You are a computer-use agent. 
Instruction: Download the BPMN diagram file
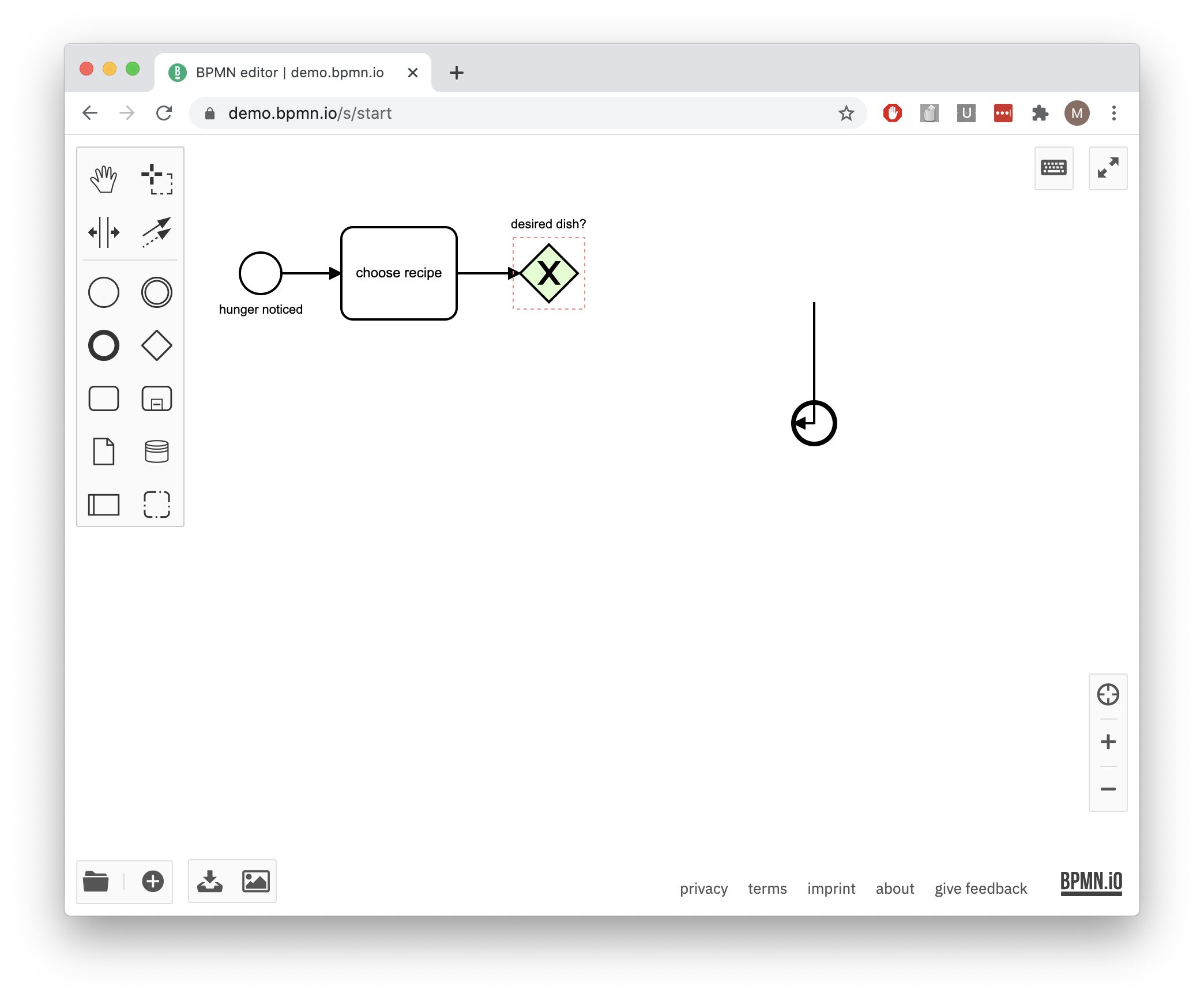pyautogui.click(x=210, y=881)
